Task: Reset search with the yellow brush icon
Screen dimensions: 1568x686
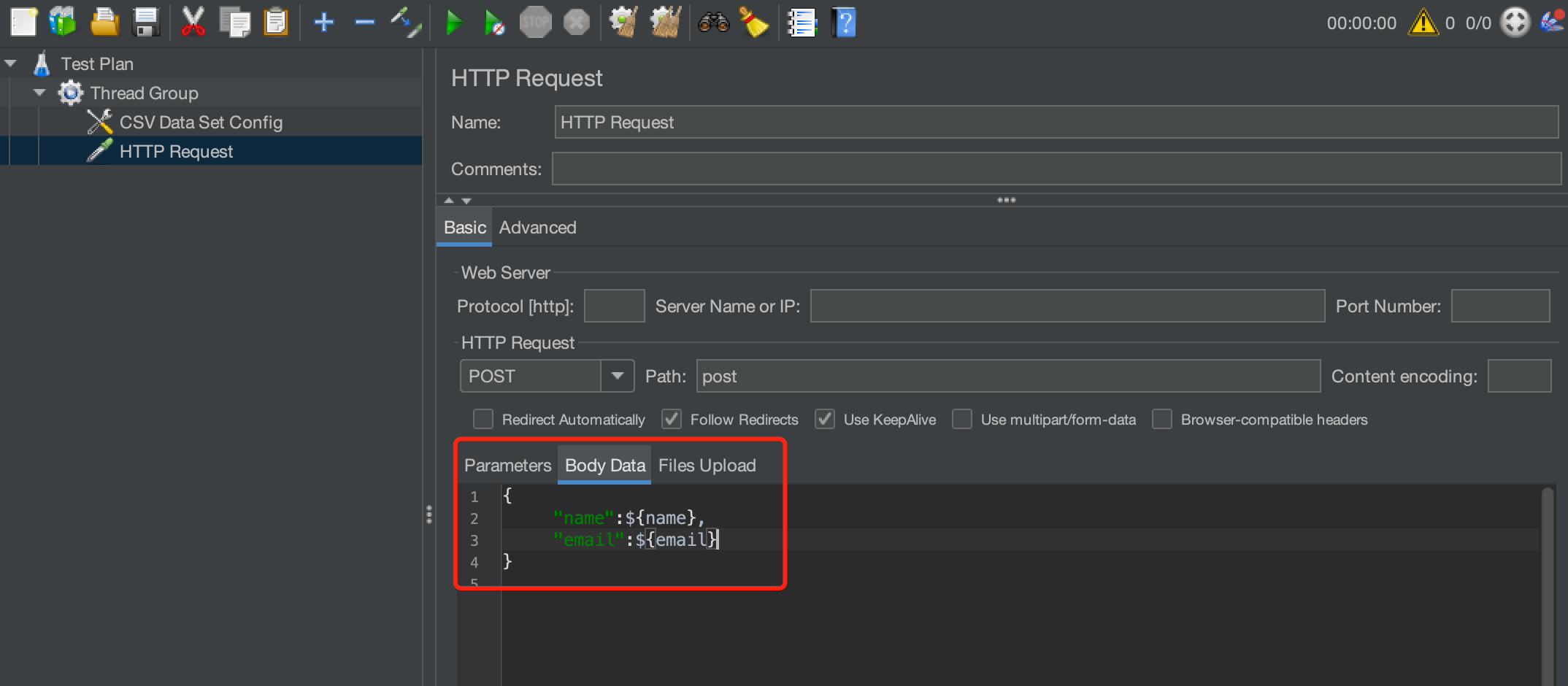Action: pos(754,22)
